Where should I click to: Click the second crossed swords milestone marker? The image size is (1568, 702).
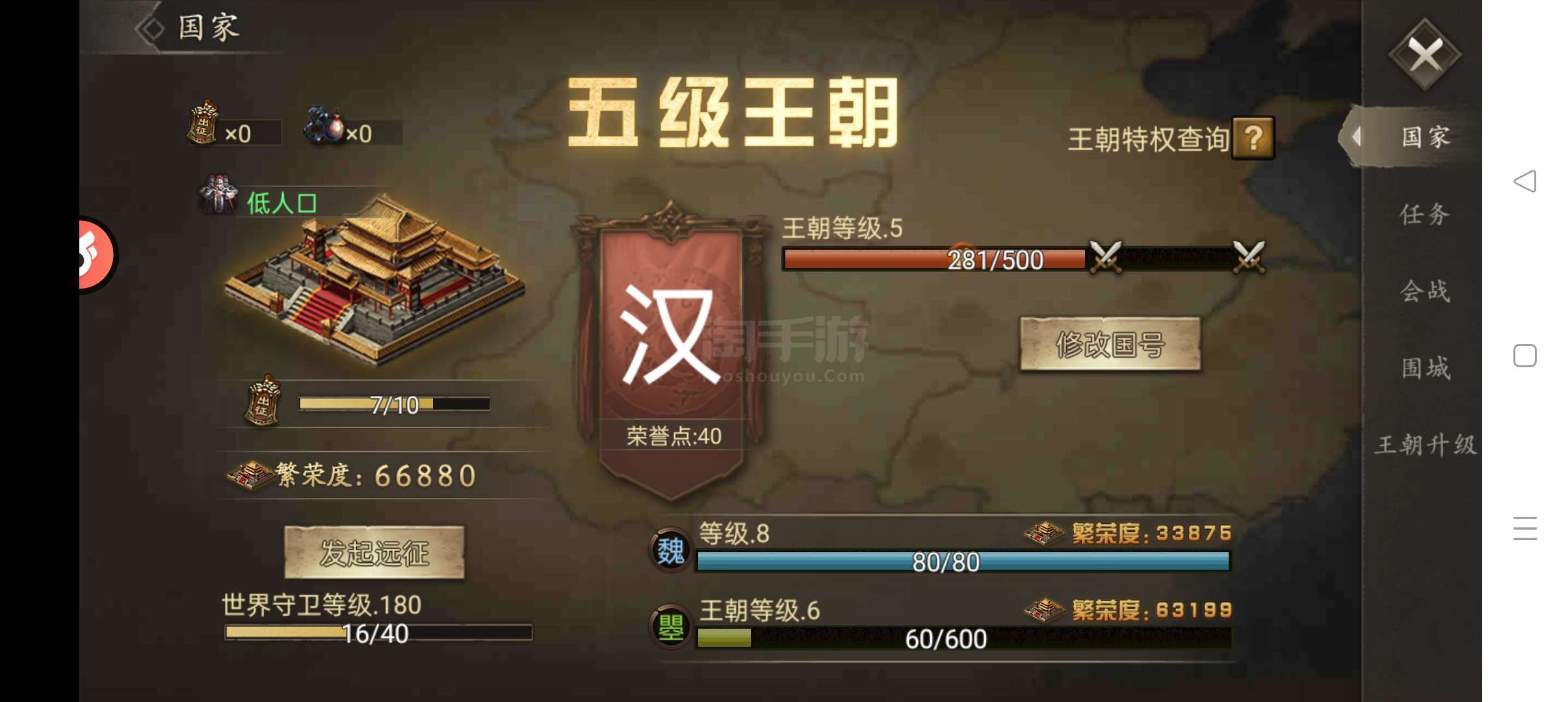click(x=1249, y=257)
